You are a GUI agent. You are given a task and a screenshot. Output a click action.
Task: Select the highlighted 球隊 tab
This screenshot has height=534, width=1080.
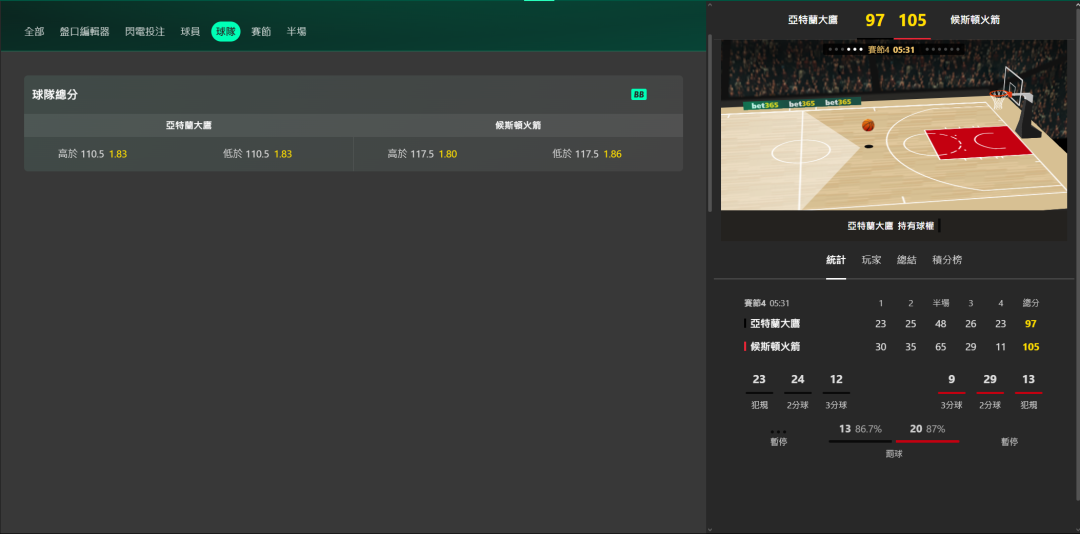click(x=226, y=32)
